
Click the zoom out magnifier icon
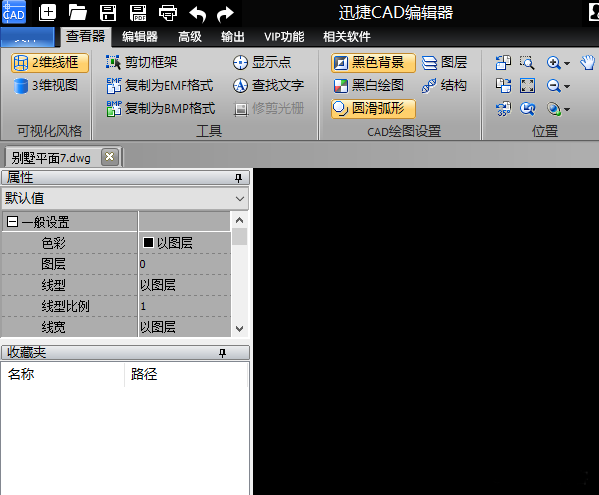pos(554,86)
